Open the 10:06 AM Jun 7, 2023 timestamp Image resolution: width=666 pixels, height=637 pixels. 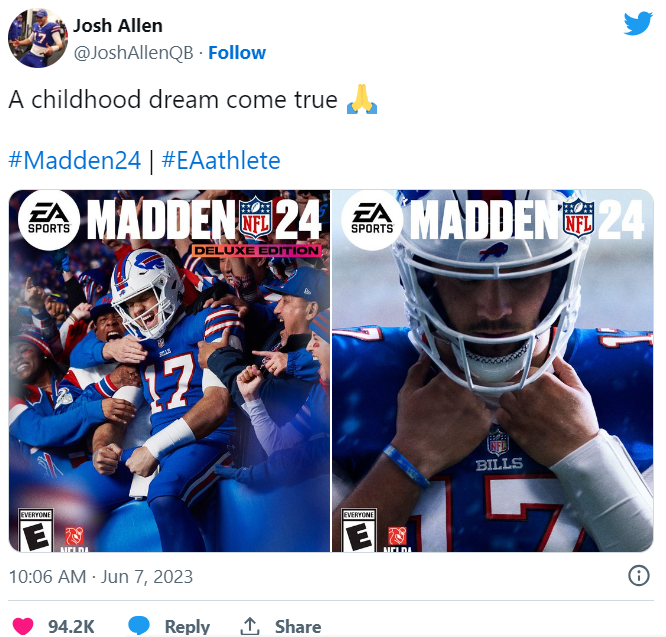click(x=101, y=576)
